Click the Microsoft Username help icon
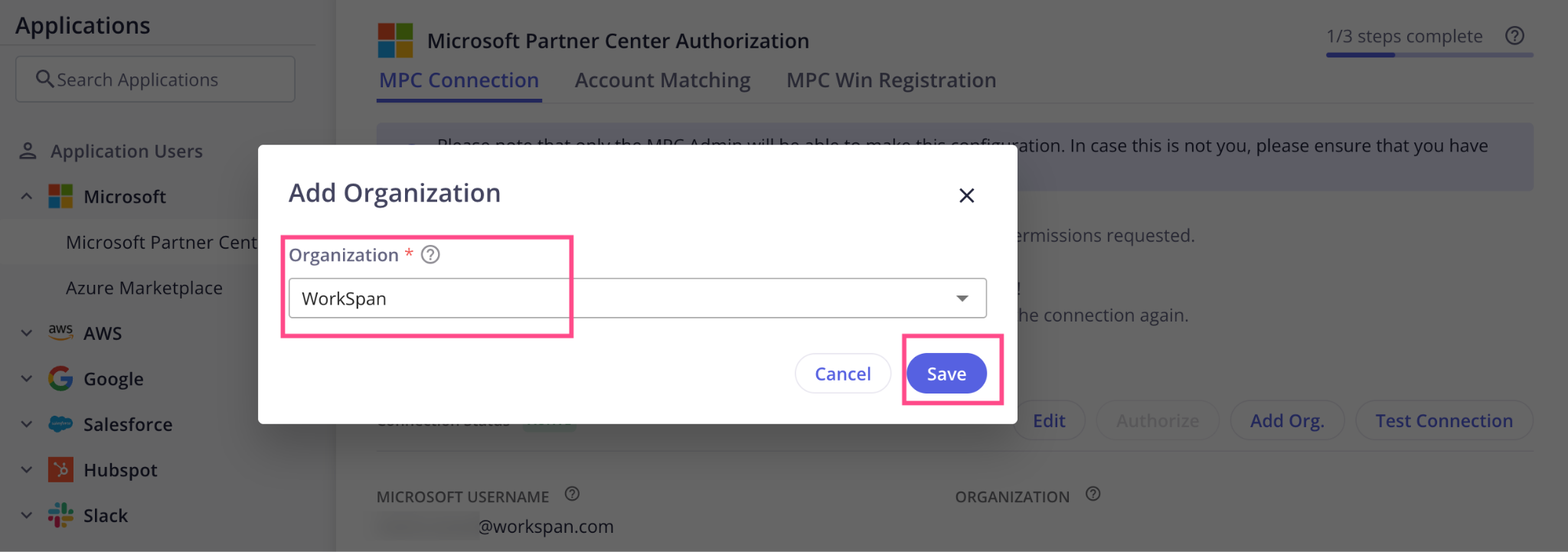Viewport: 1568px width, 552px height. (x=572, y=494)
